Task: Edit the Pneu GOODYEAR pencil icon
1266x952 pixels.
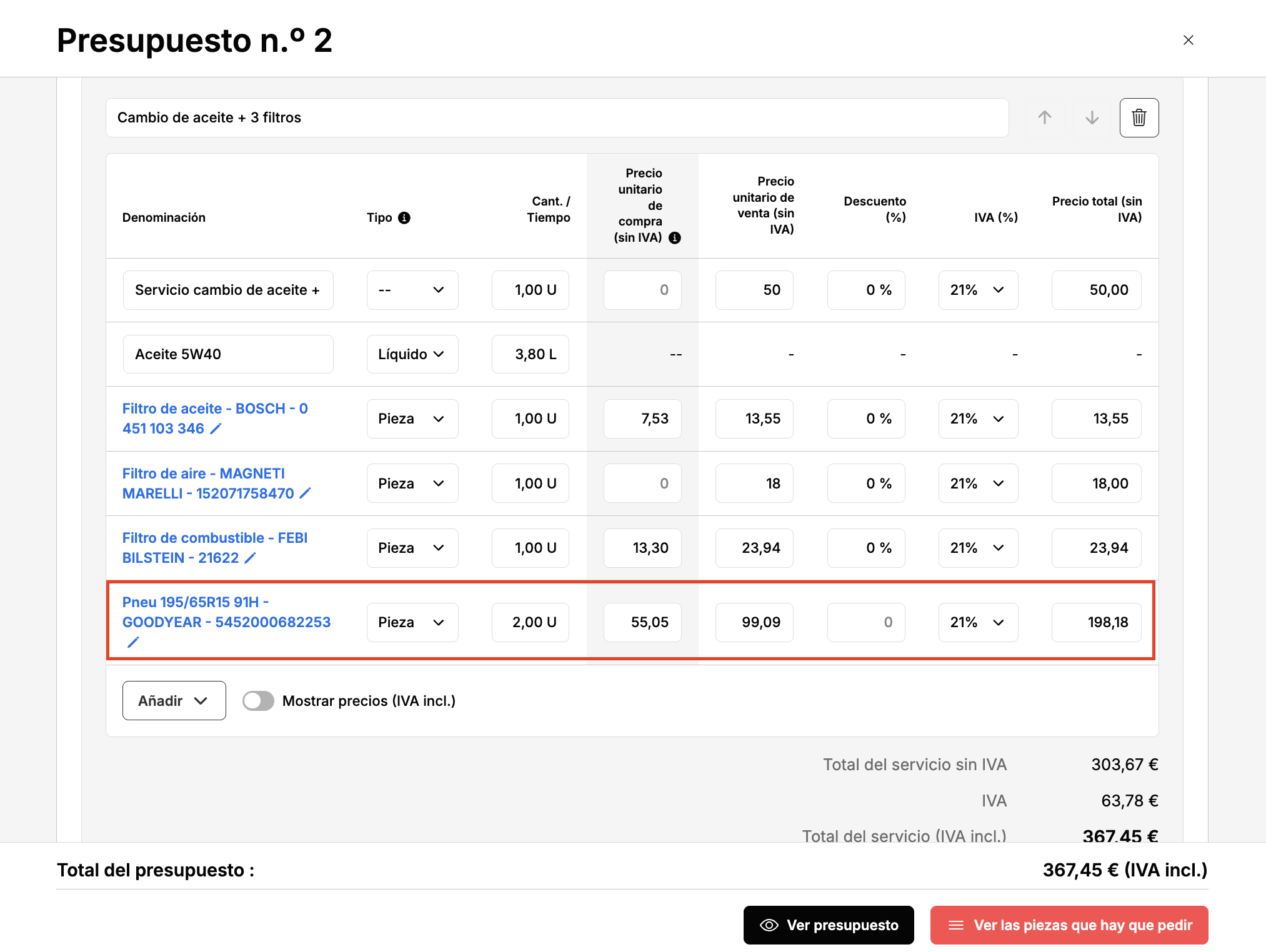Action: pos(132,642)
